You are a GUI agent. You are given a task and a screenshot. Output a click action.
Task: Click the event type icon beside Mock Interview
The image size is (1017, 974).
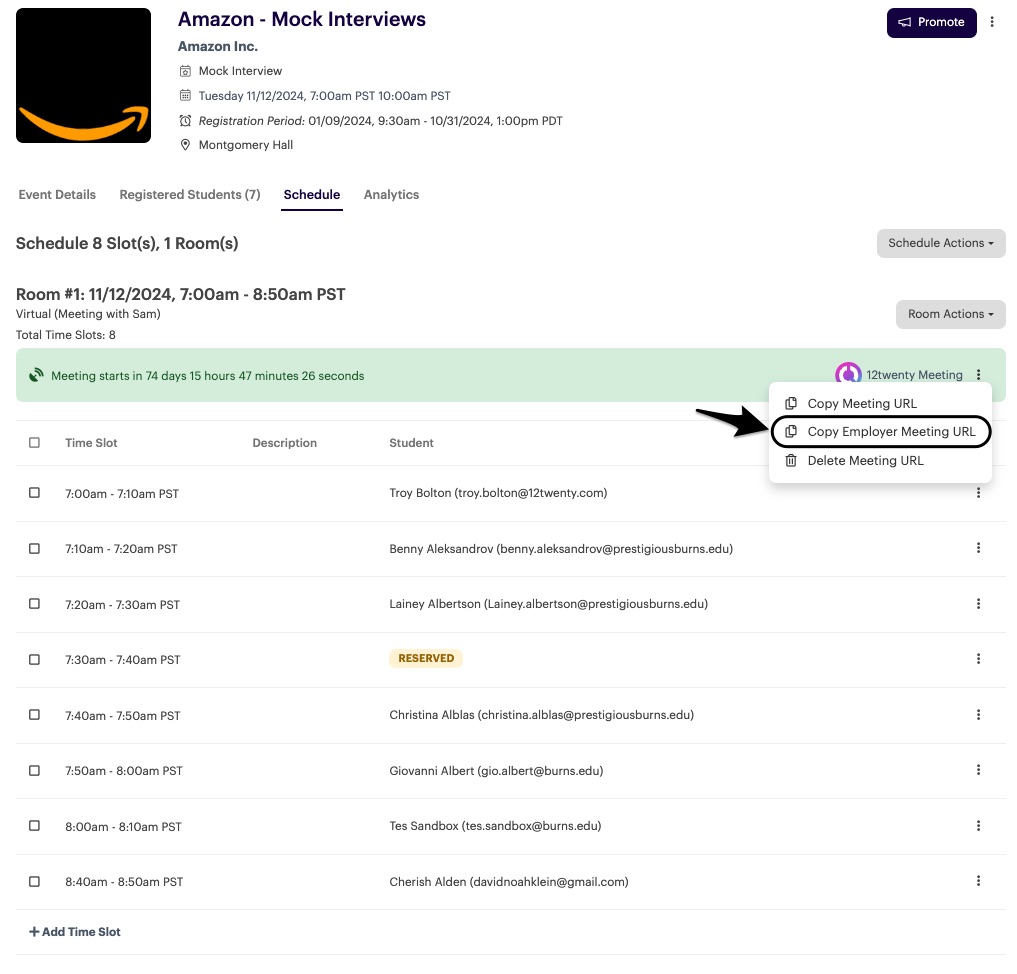(x=185, y=71)
